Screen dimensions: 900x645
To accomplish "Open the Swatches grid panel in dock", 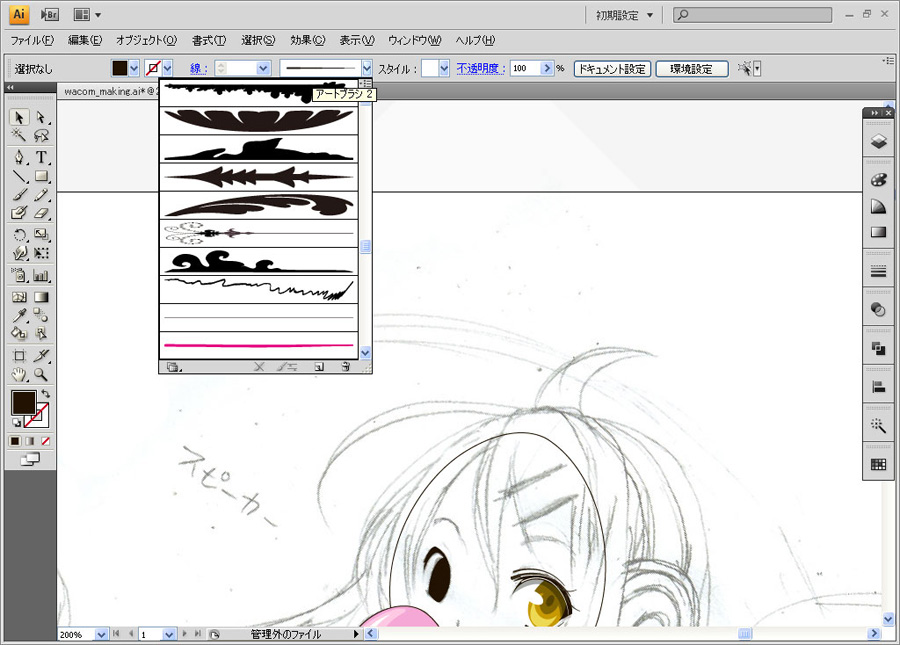I will coord(878,464).
